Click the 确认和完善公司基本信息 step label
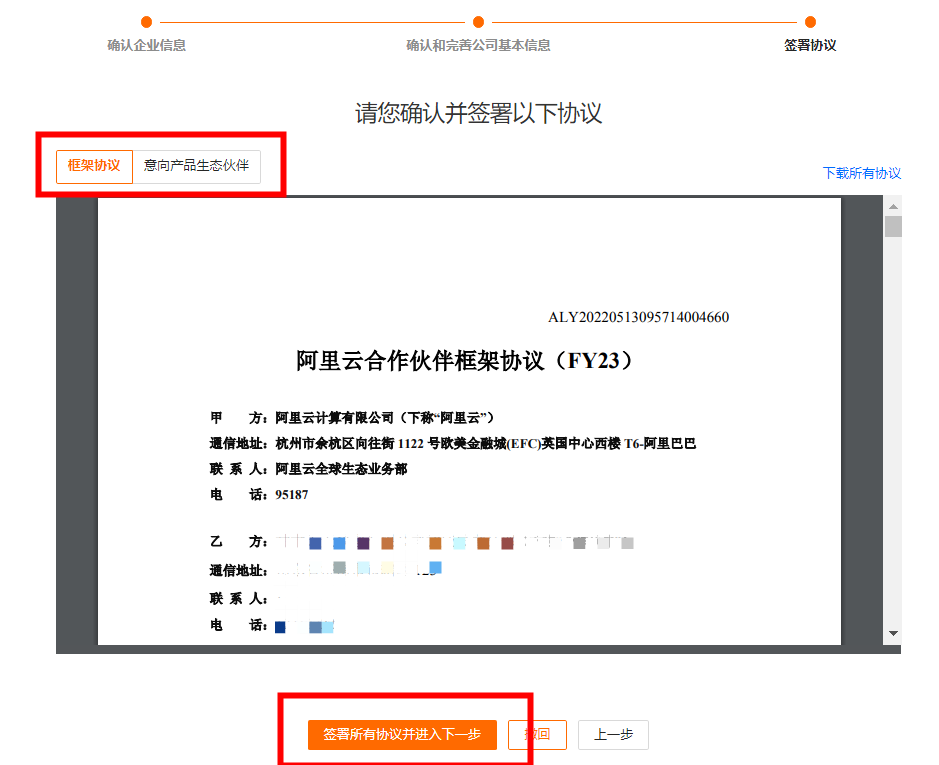 (478, 46)
